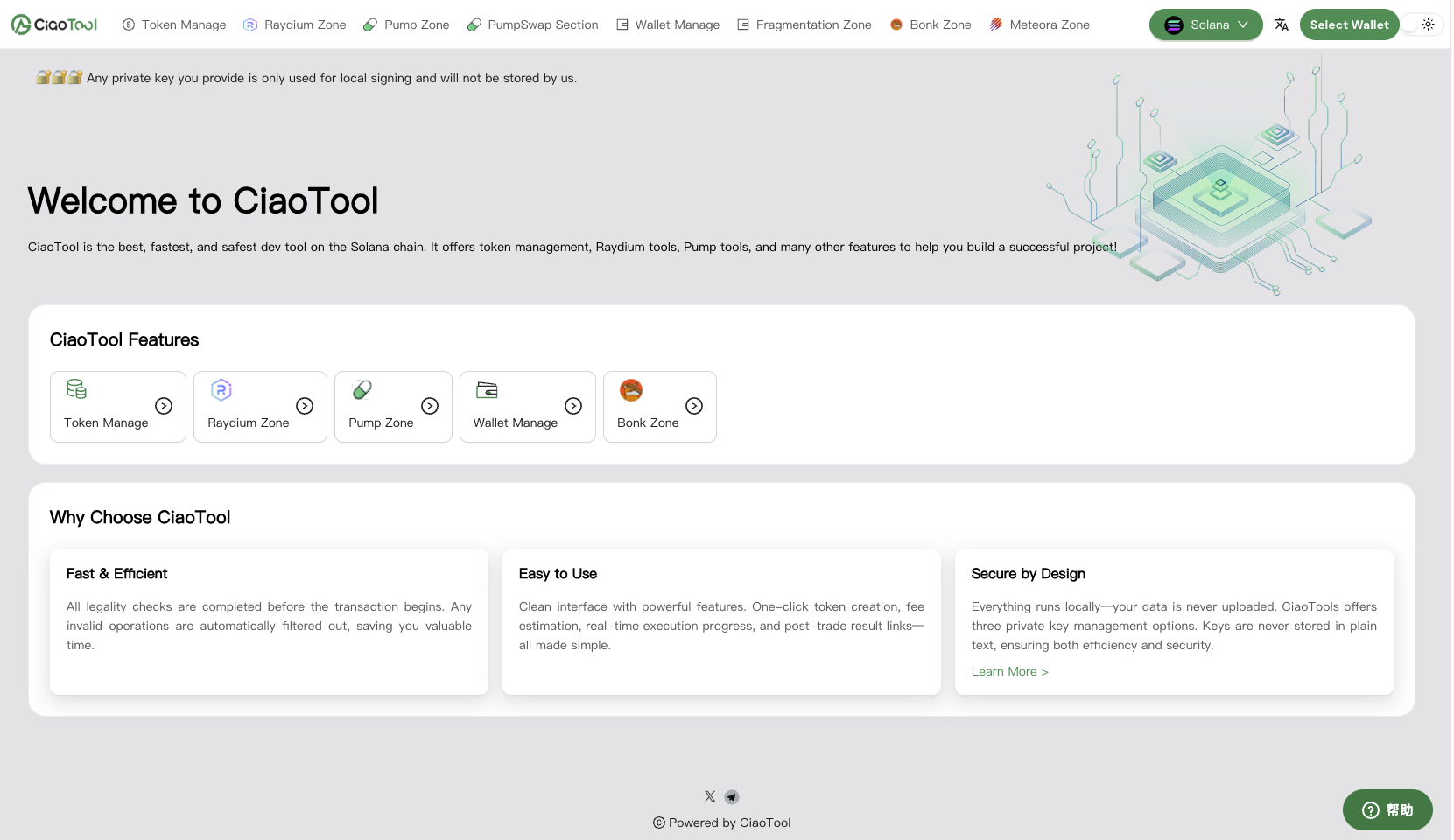Screen dimensions: 1454x840
Task: Toggle the light/dark theme switch
Action: [1422, 24]
